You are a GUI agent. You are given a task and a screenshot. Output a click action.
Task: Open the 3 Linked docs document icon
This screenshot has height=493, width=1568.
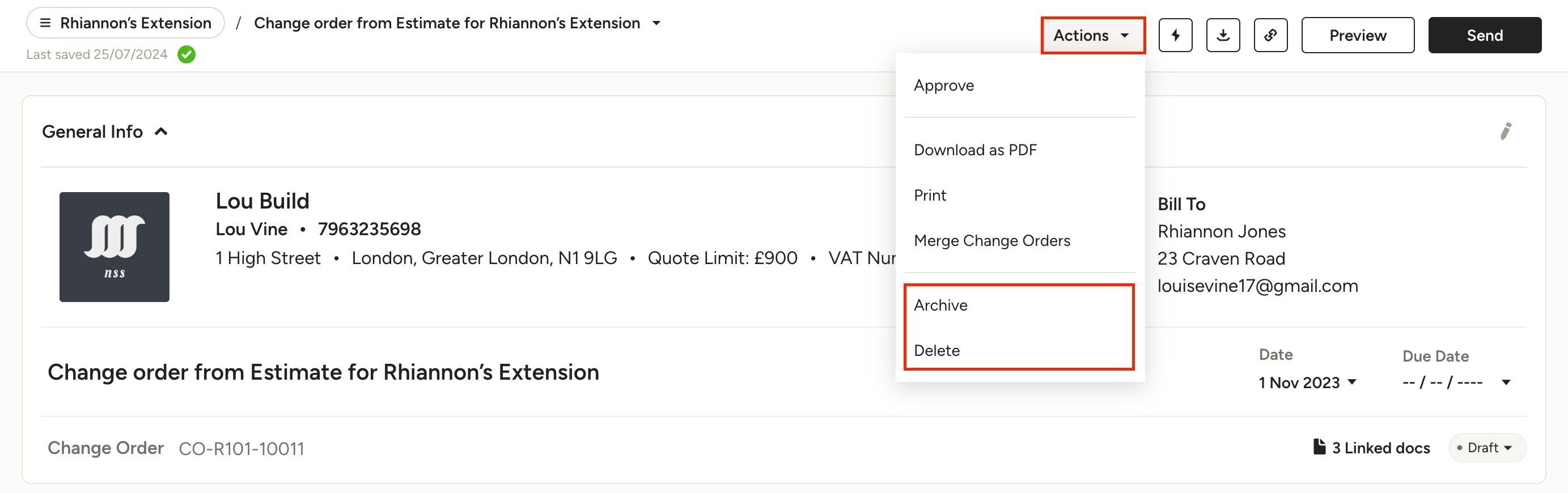(x=1319, y=447)
